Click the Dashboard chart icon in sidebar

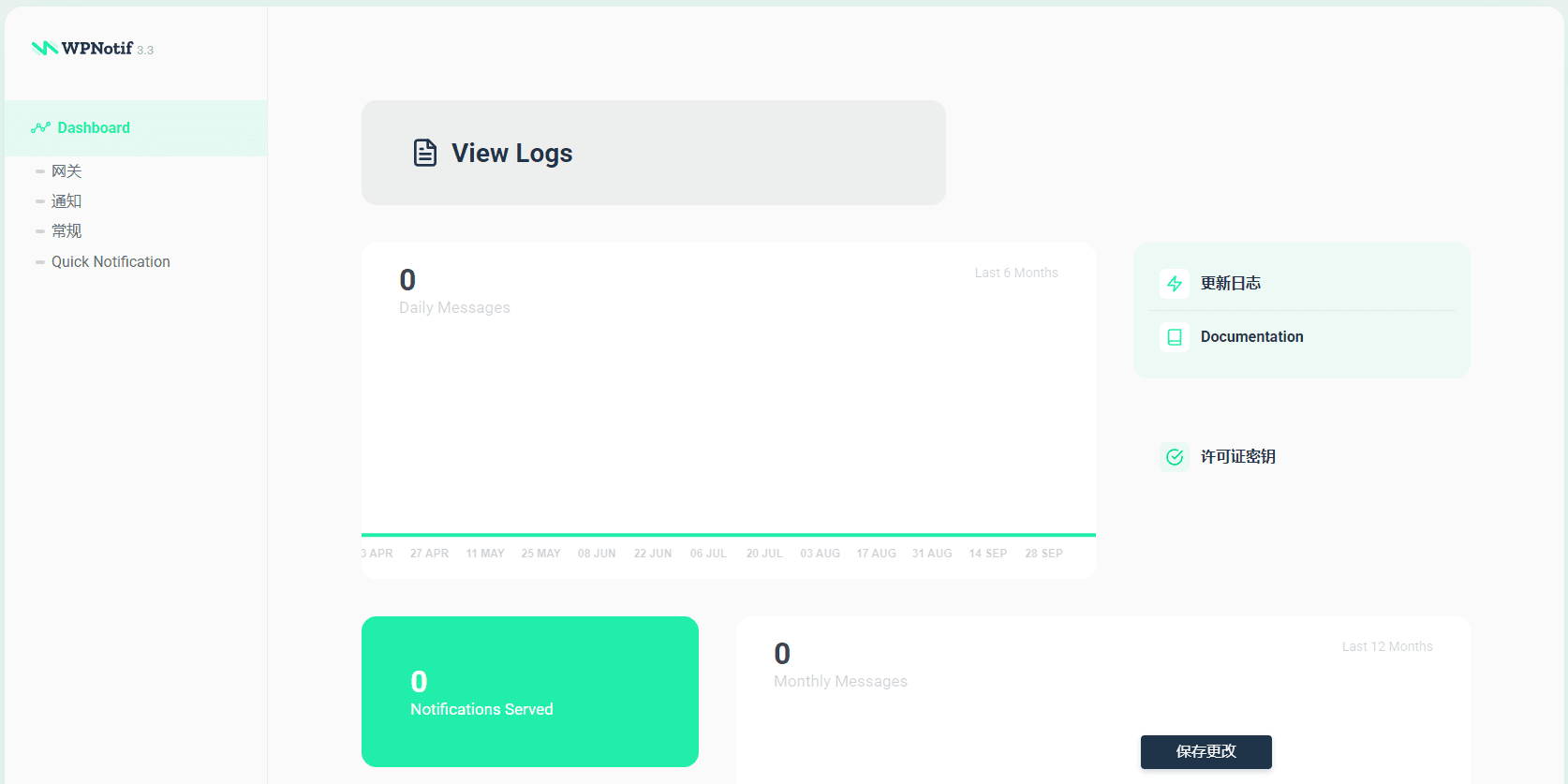pos(40,127)
